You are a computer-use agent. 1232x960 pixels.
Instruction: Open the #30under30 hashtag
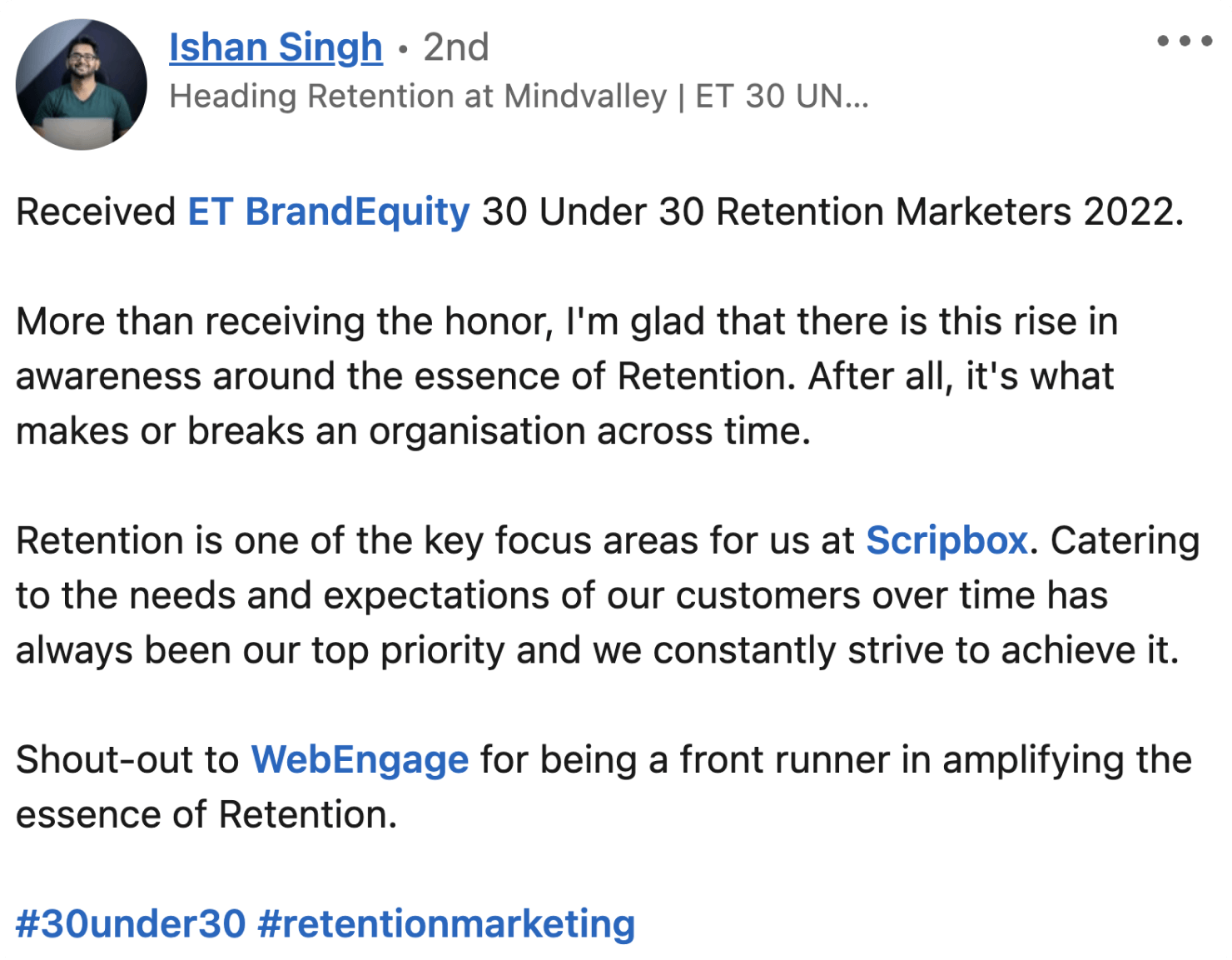131,923
